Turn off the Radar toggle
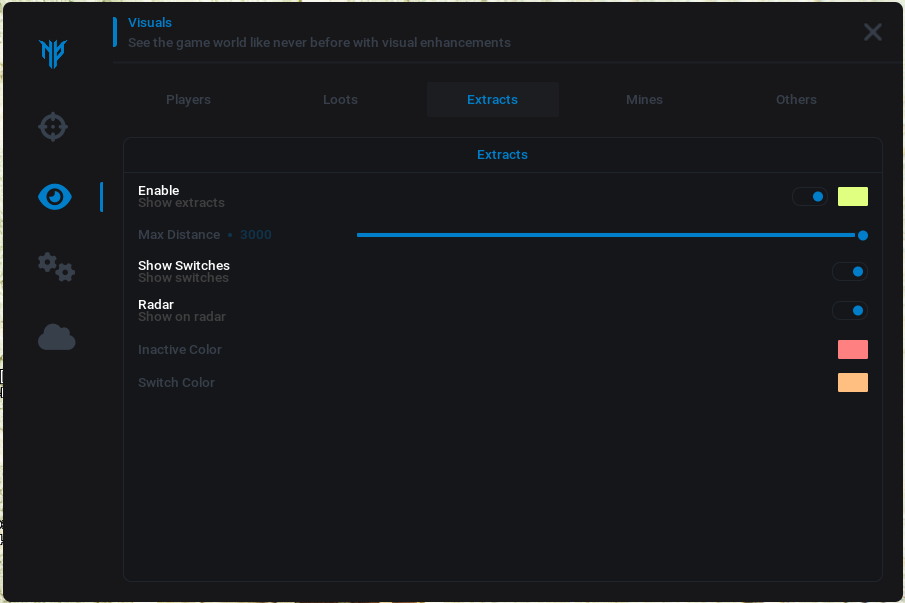 pyautogui.click(x=850, y=311)
